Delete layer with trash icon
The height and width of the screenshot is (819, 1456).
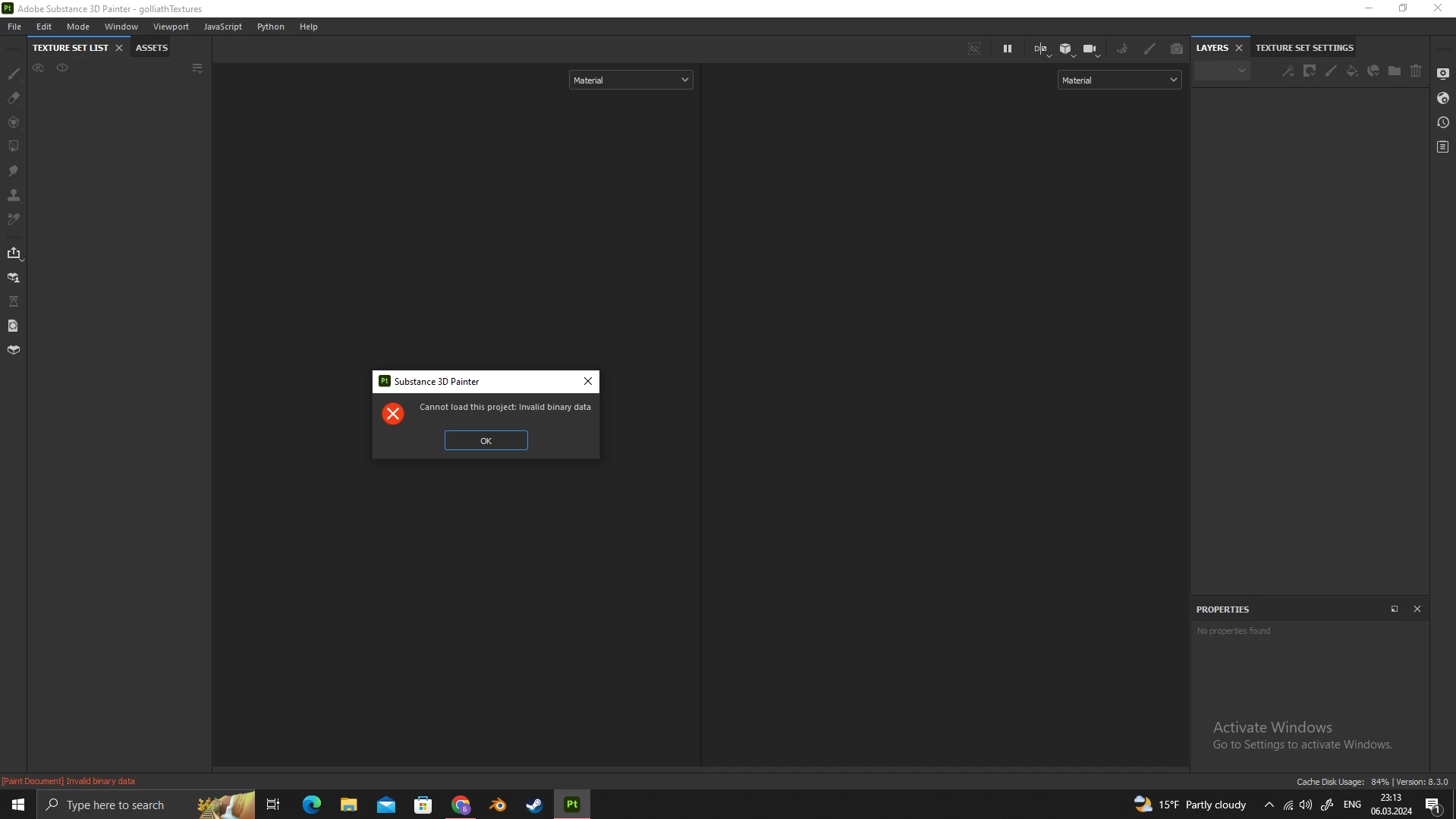[1416, 71]
